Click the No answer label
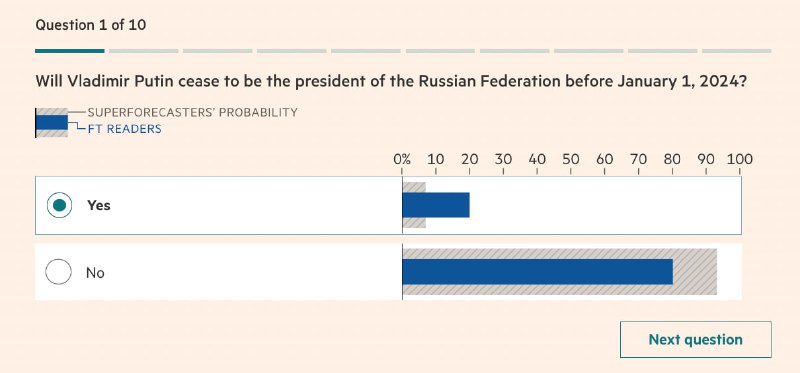Viewport: 800px width, 373px height. (x=95, y=272)
